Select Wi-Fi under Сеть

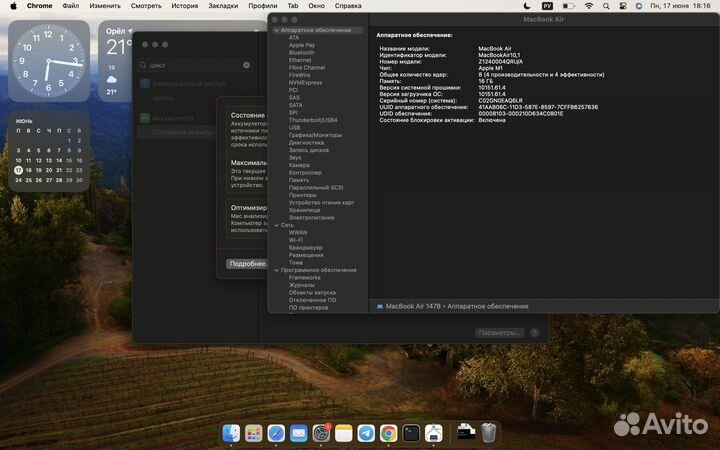click(x=296, y=240)
